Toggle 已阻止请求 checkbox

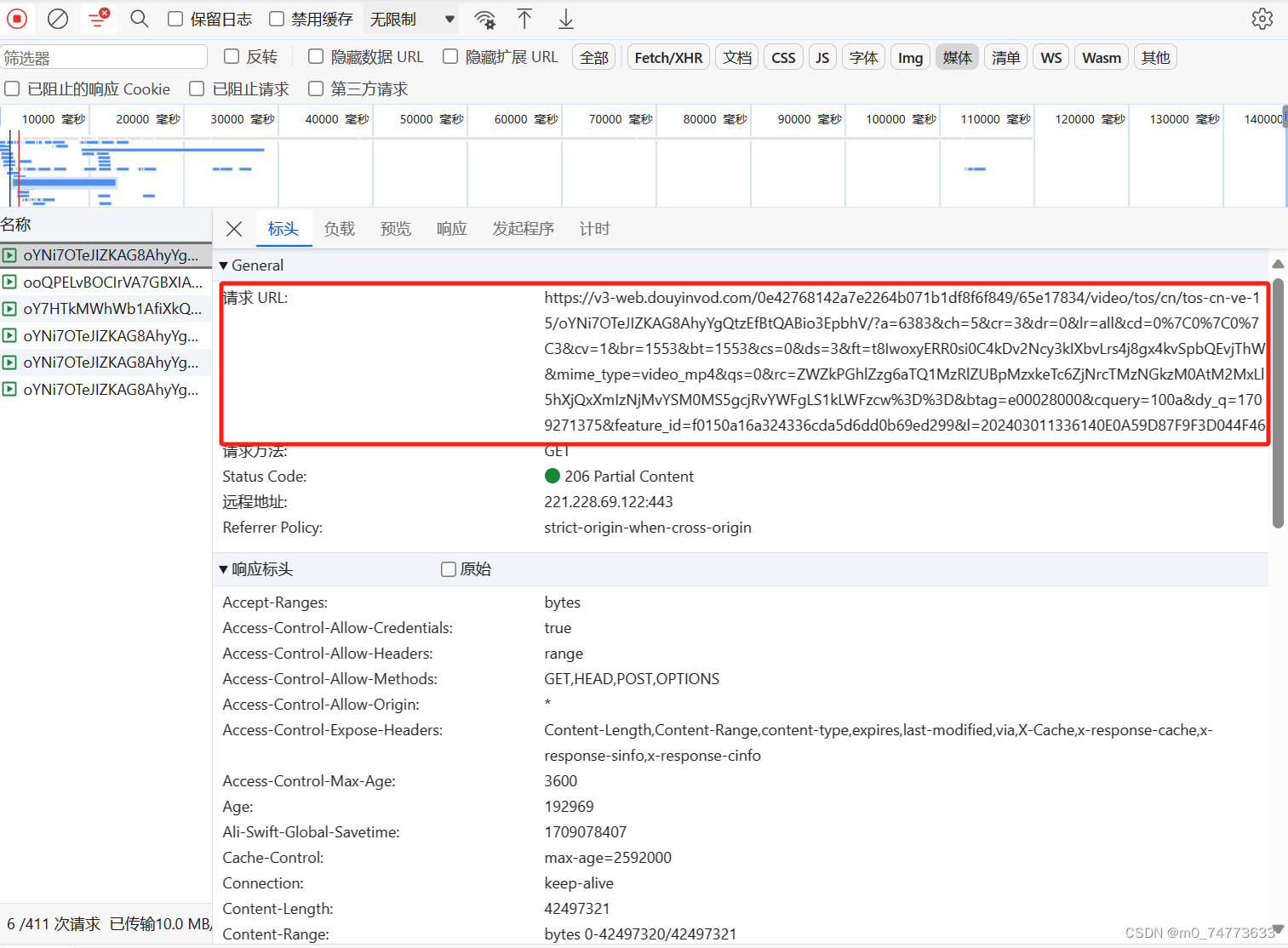[197, 89]
